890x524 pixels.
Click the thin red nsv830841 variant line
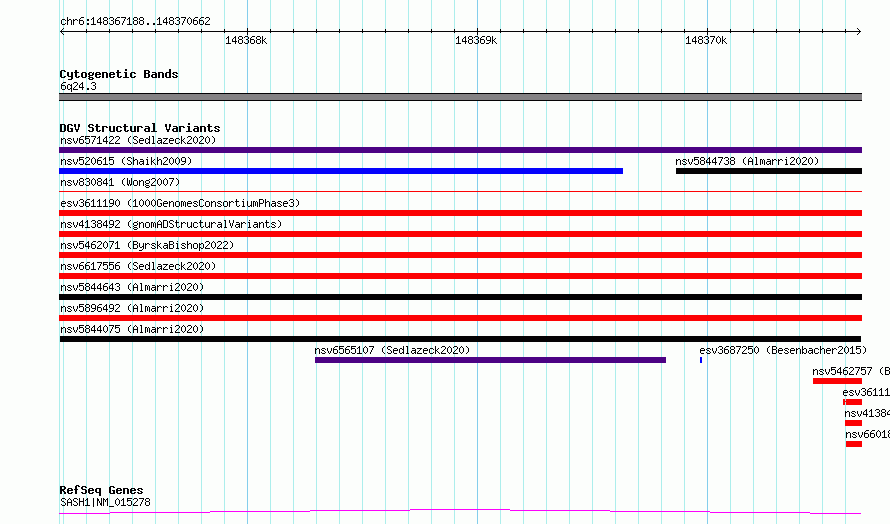[460, 191]
